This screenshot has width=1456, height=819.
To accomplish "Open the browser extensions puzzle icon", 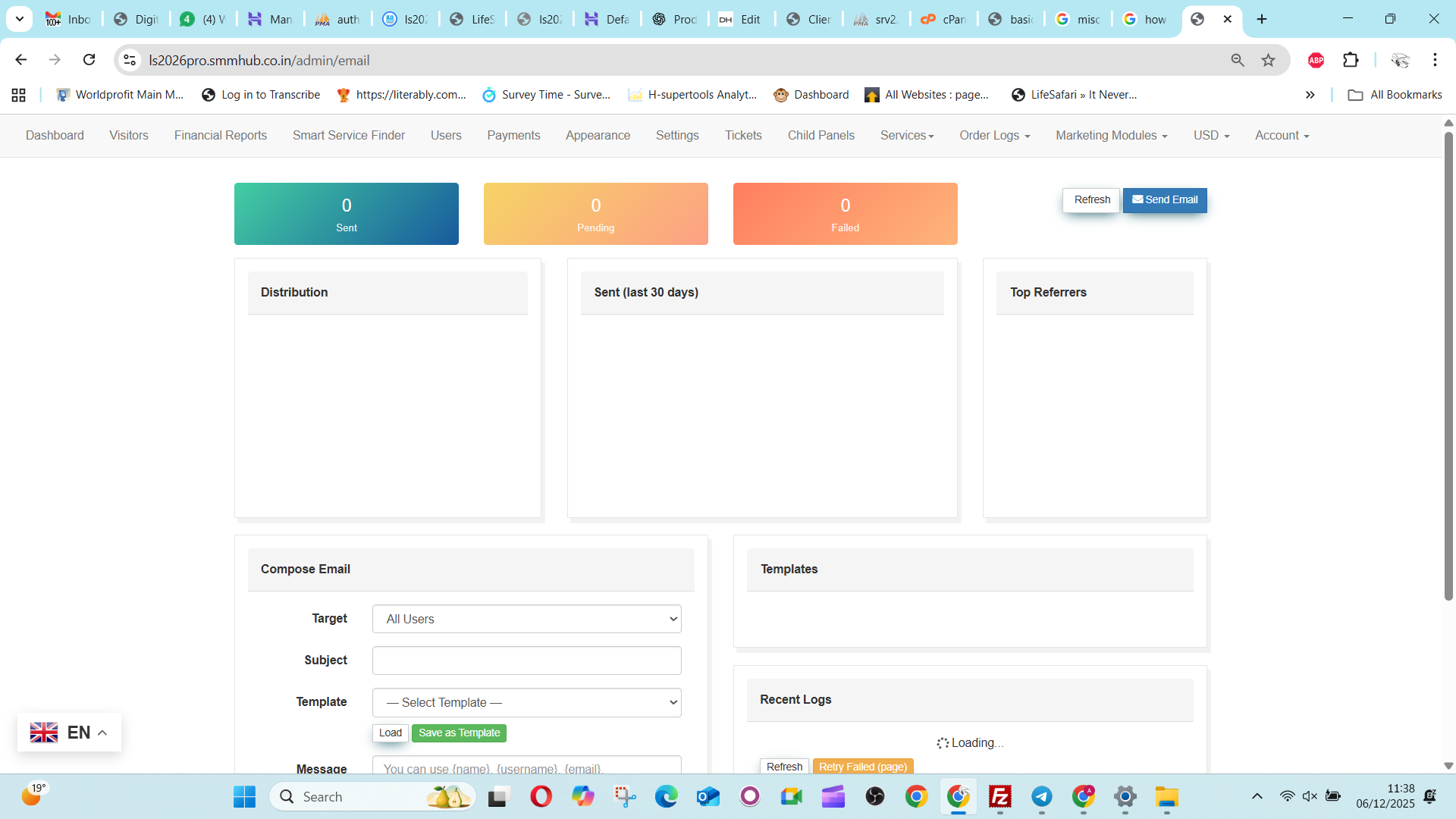I will [x=1351, y=60].
